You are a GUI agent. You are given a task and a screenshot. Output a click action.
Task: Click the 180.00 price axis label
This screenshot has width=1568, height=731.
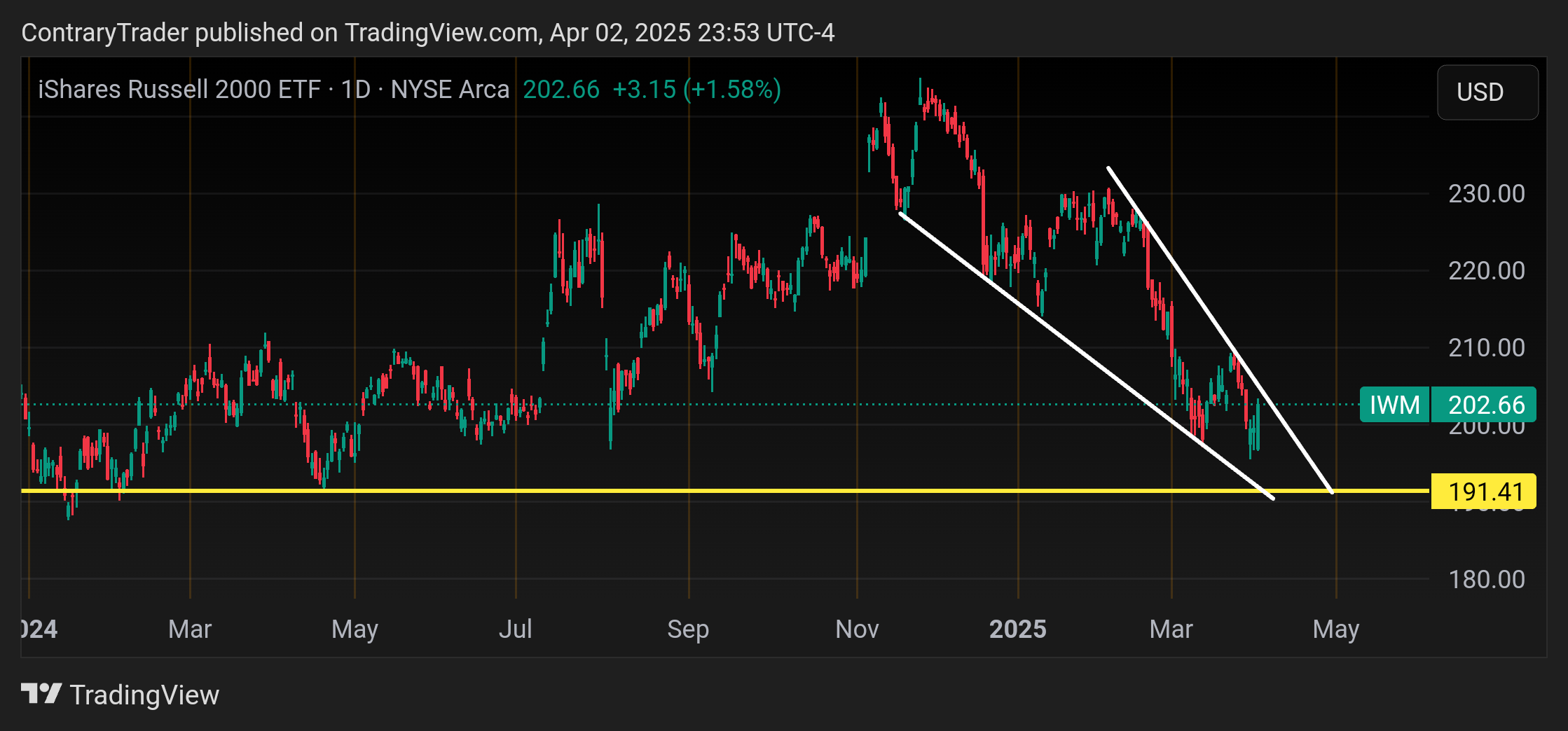tap(1487, 579)
